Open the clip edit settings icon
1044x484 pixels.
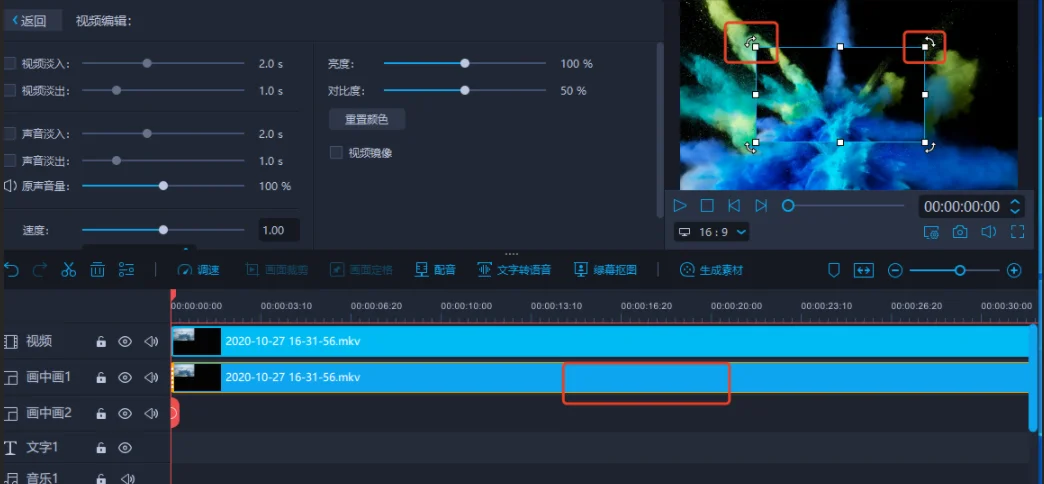127,270
